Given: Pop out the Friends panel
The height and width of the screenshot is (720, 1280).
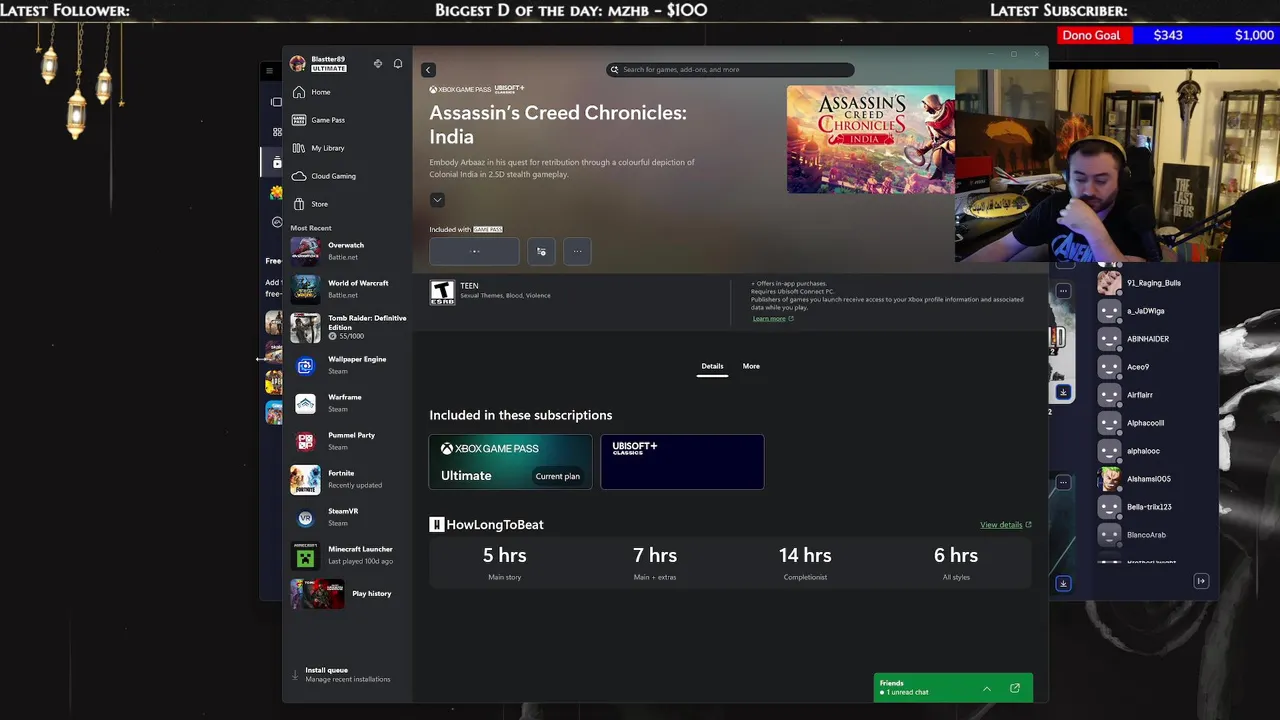Looking at the screenshot, I should click(x=1015, y=688).
